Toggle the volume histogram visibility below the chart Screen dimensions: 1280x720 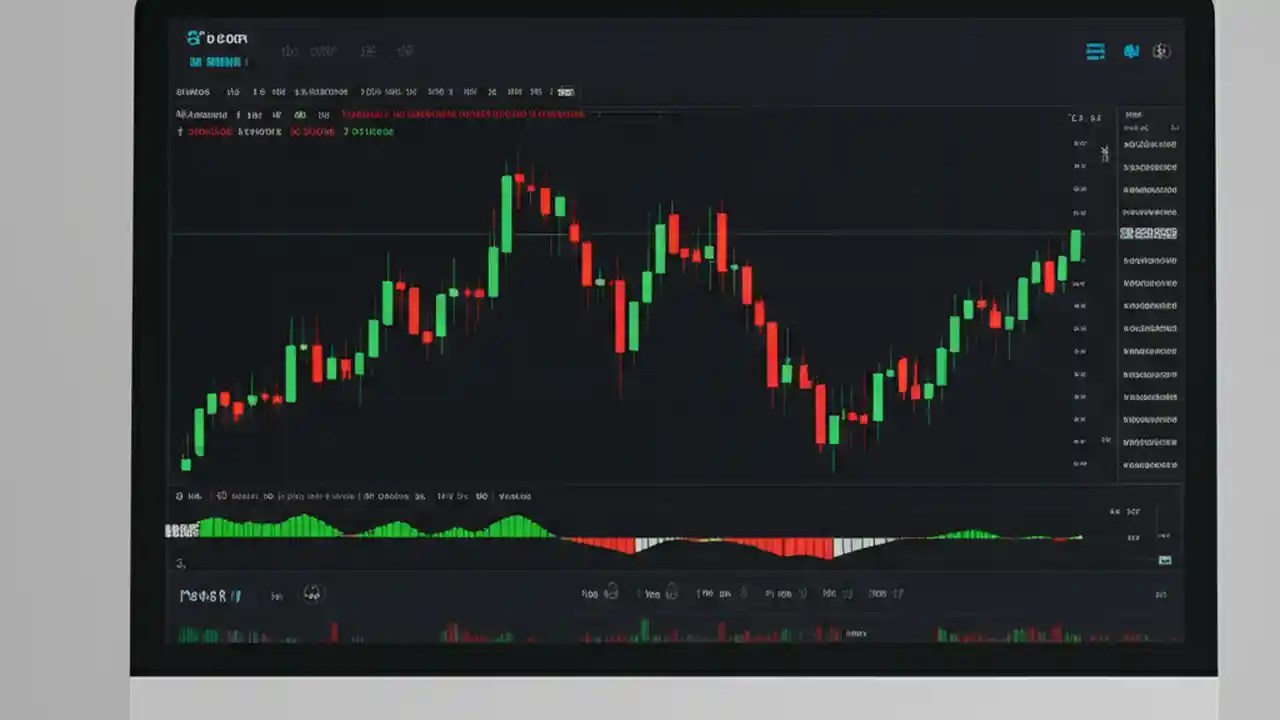tap(514, 495)
